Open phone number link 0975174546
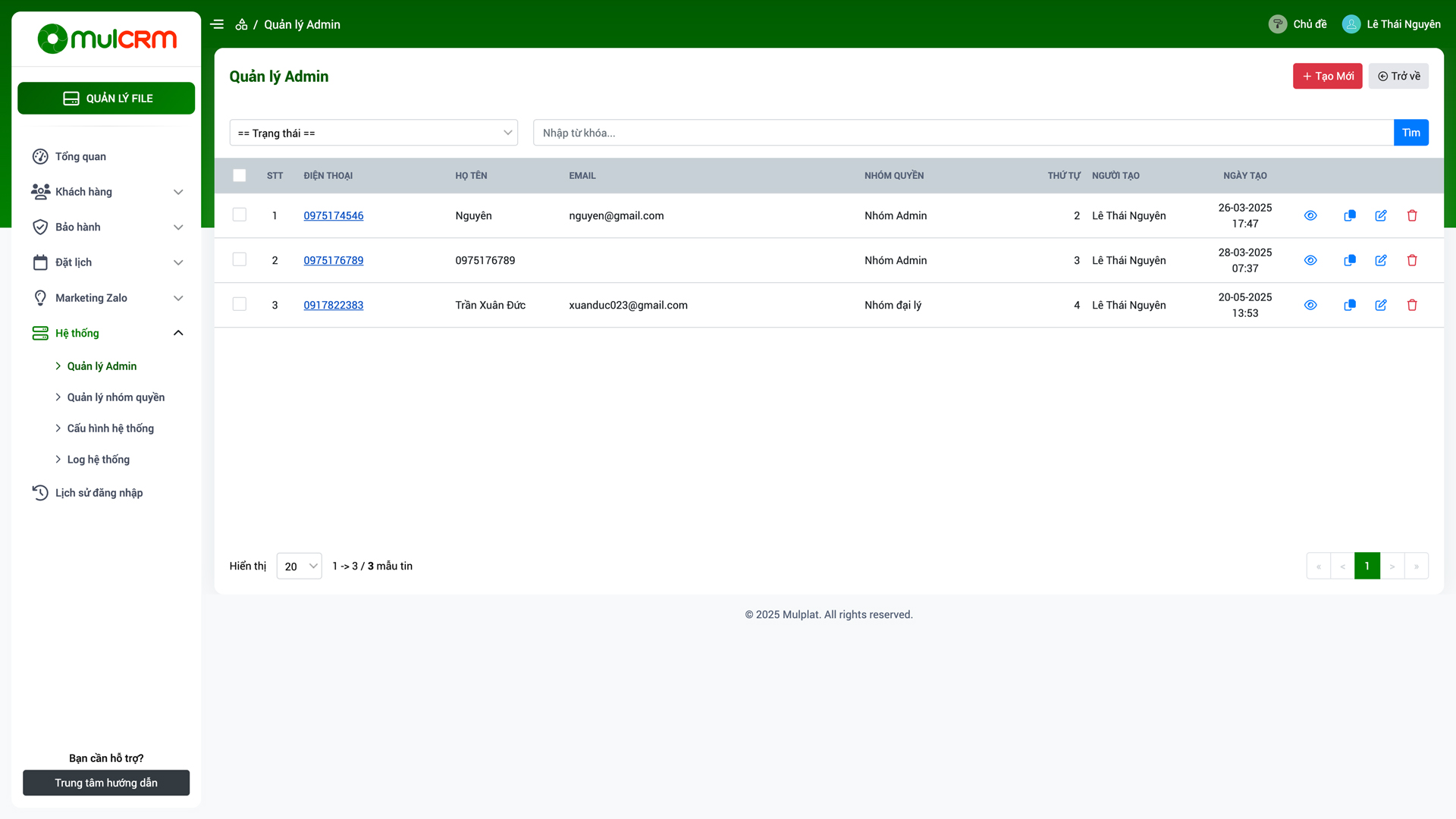 pos(334,215)
